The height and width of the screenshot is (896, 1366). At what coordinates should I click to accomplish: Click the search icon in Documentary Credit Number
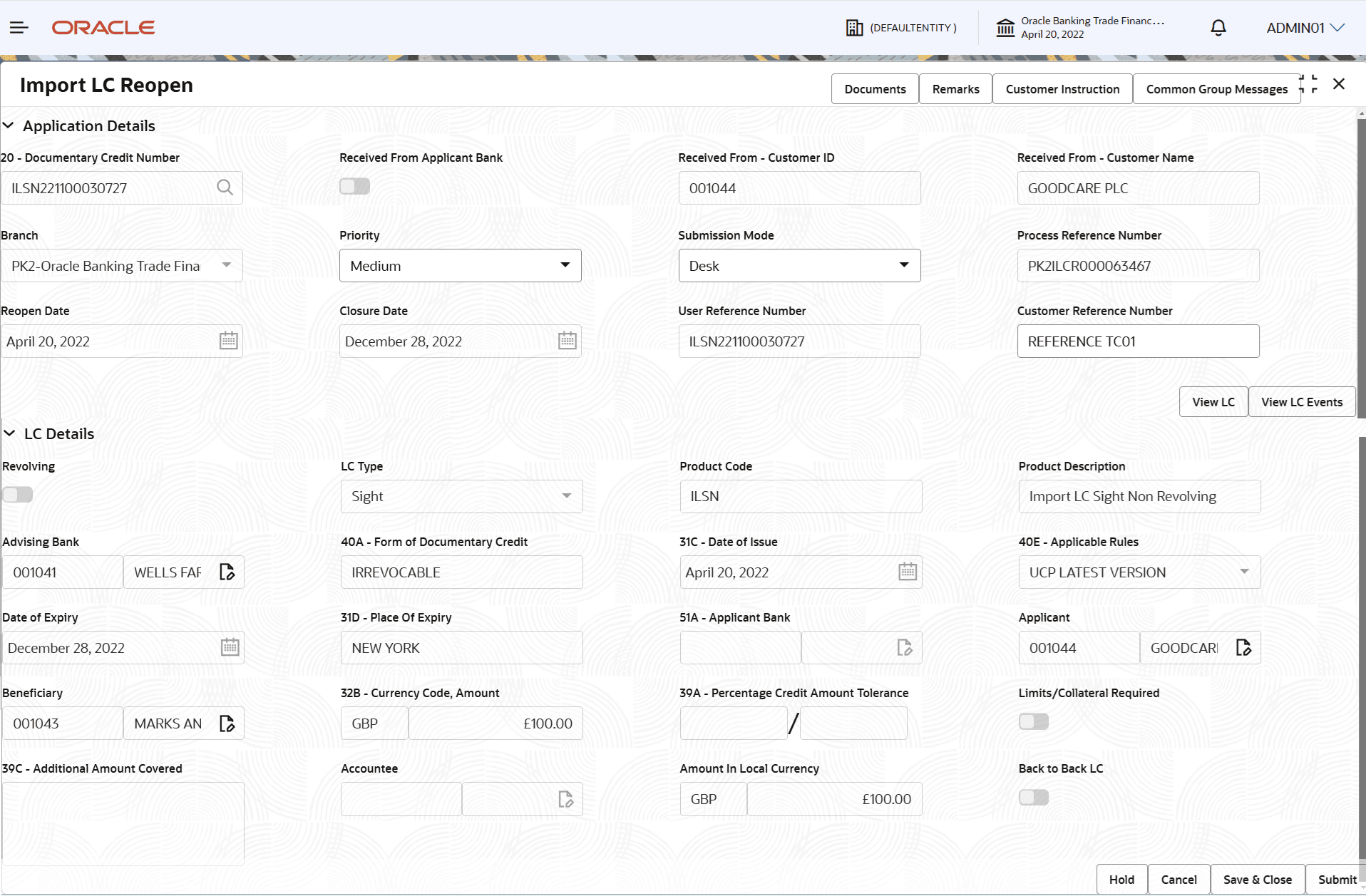[x=225, y=187]
